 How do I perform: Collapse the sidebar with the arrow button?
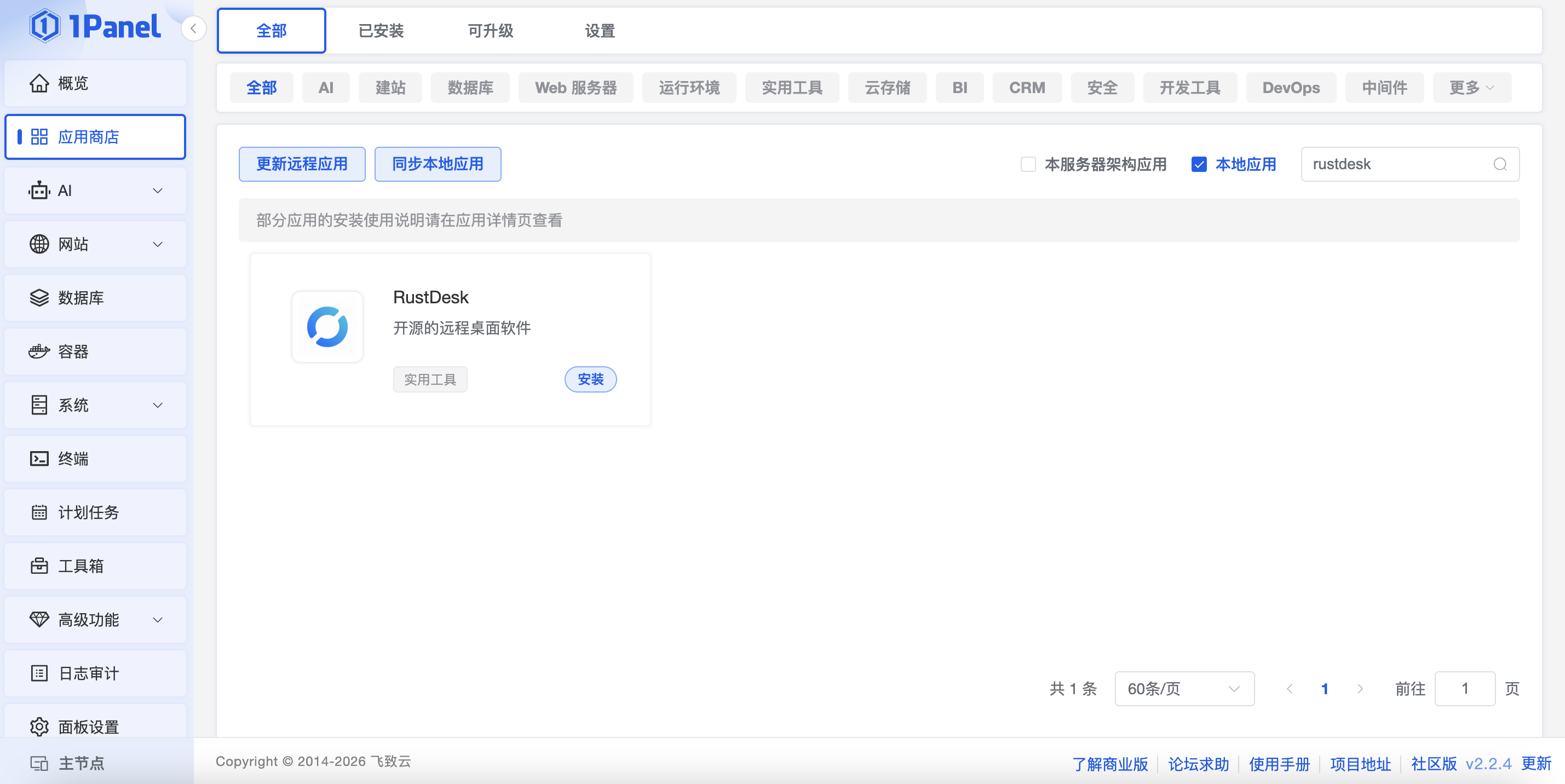point(193,28)
